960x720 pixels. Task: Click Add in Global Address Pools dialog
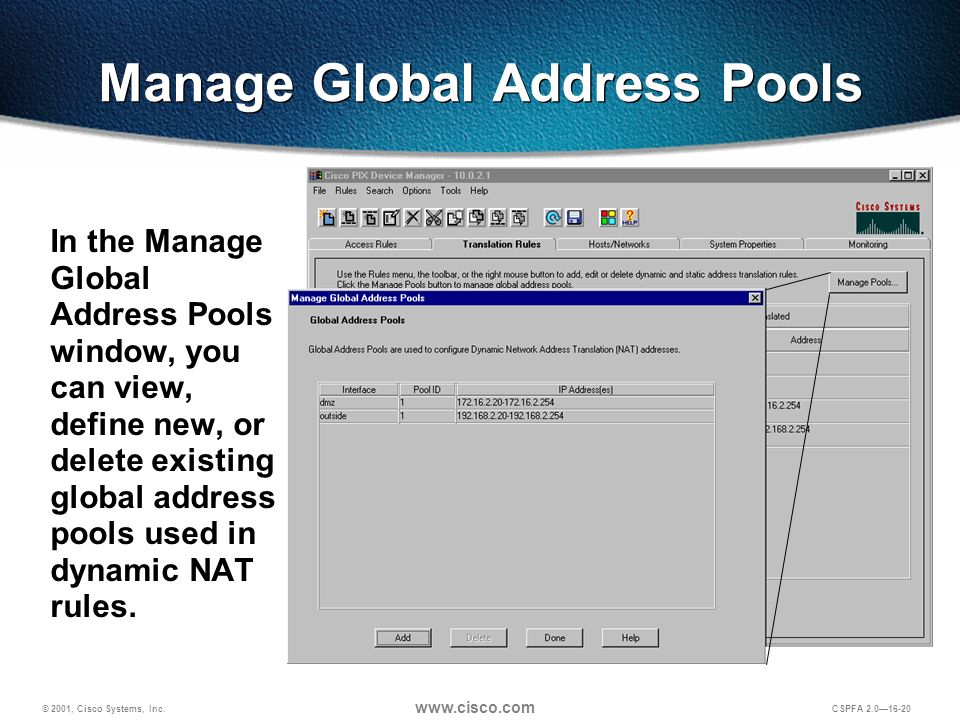point(403,638)
